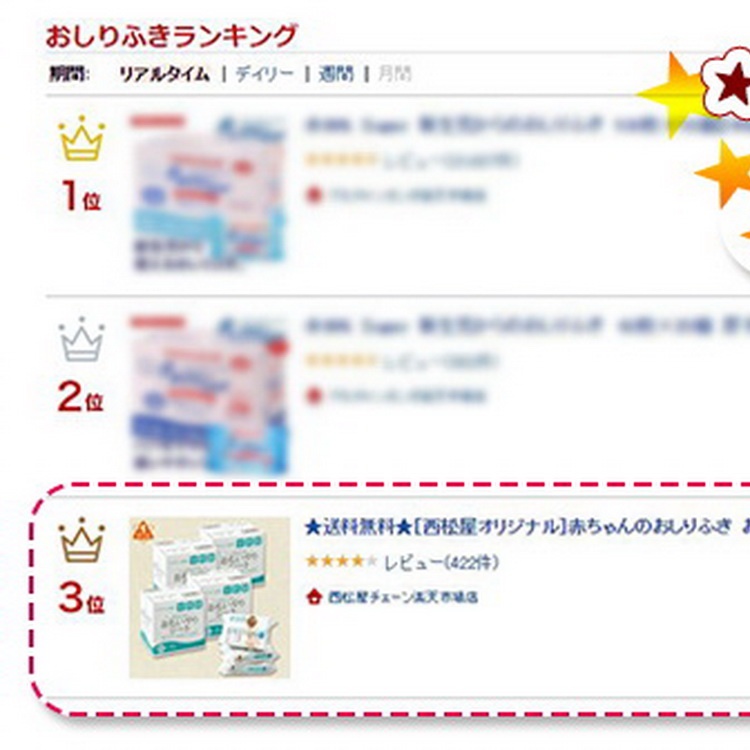Viewport: 750px width, 750px height.
Task: Switch to the デイリー ranking tab
Action: click(265, 75)
